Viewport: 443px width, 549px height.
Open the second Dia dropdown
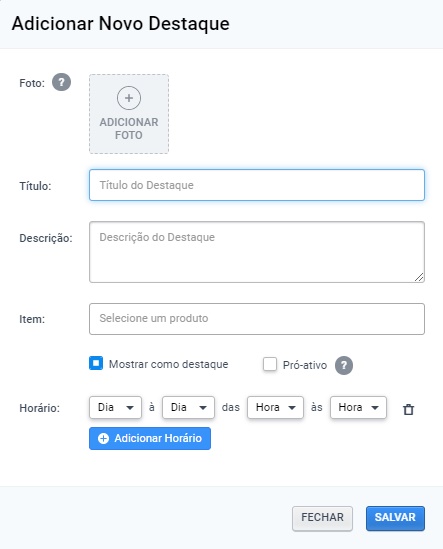188,408
